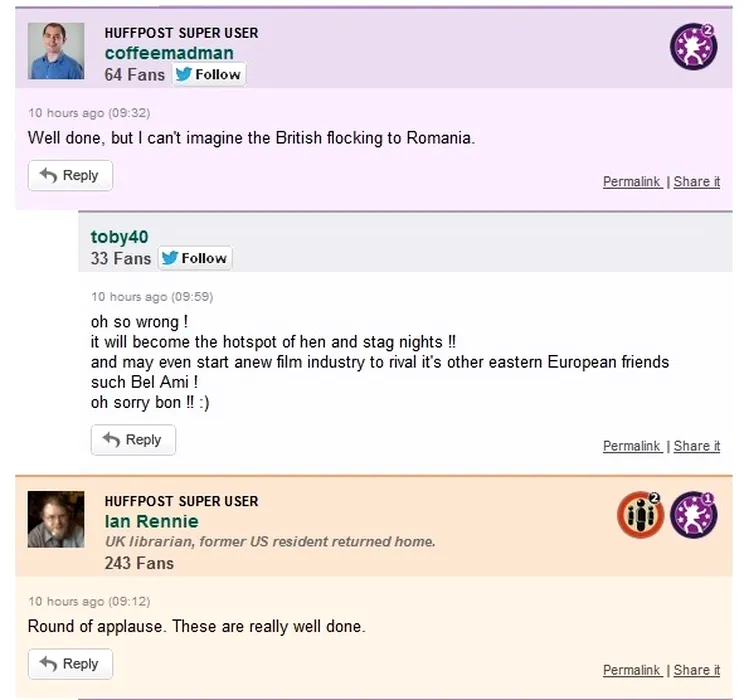The height and width of the screenshot is (700, 744).
Task: Open coffeemadman's profile picture
Action: point(55,51)
